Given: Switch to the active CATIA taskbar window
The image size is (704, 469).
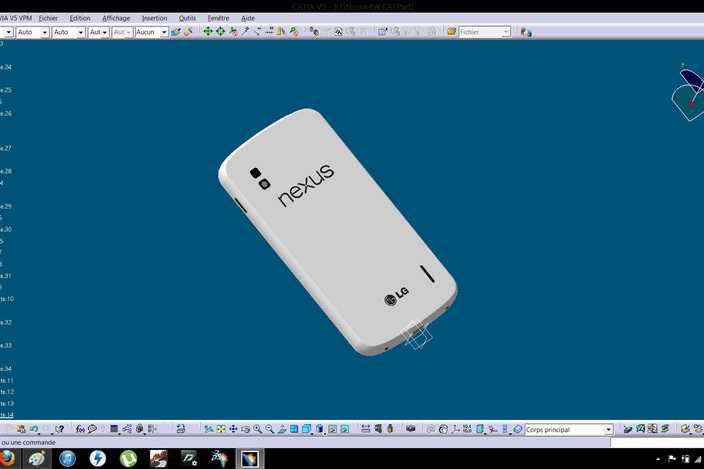Looking at the screenshot, I should pos(250,458).
